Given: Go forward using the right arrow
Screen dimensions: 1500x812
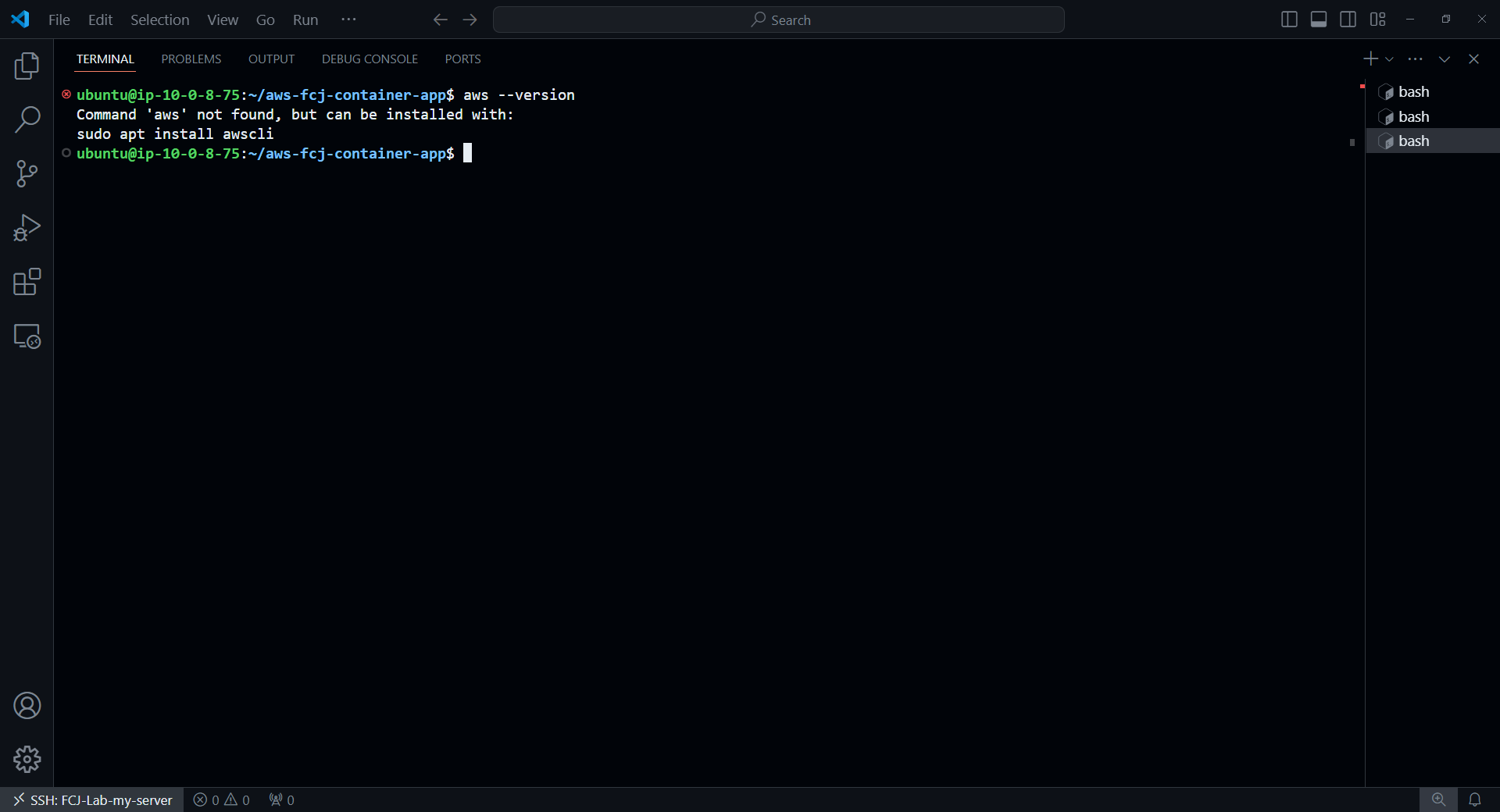Looking at the screenshot, I should click(470, 20).
